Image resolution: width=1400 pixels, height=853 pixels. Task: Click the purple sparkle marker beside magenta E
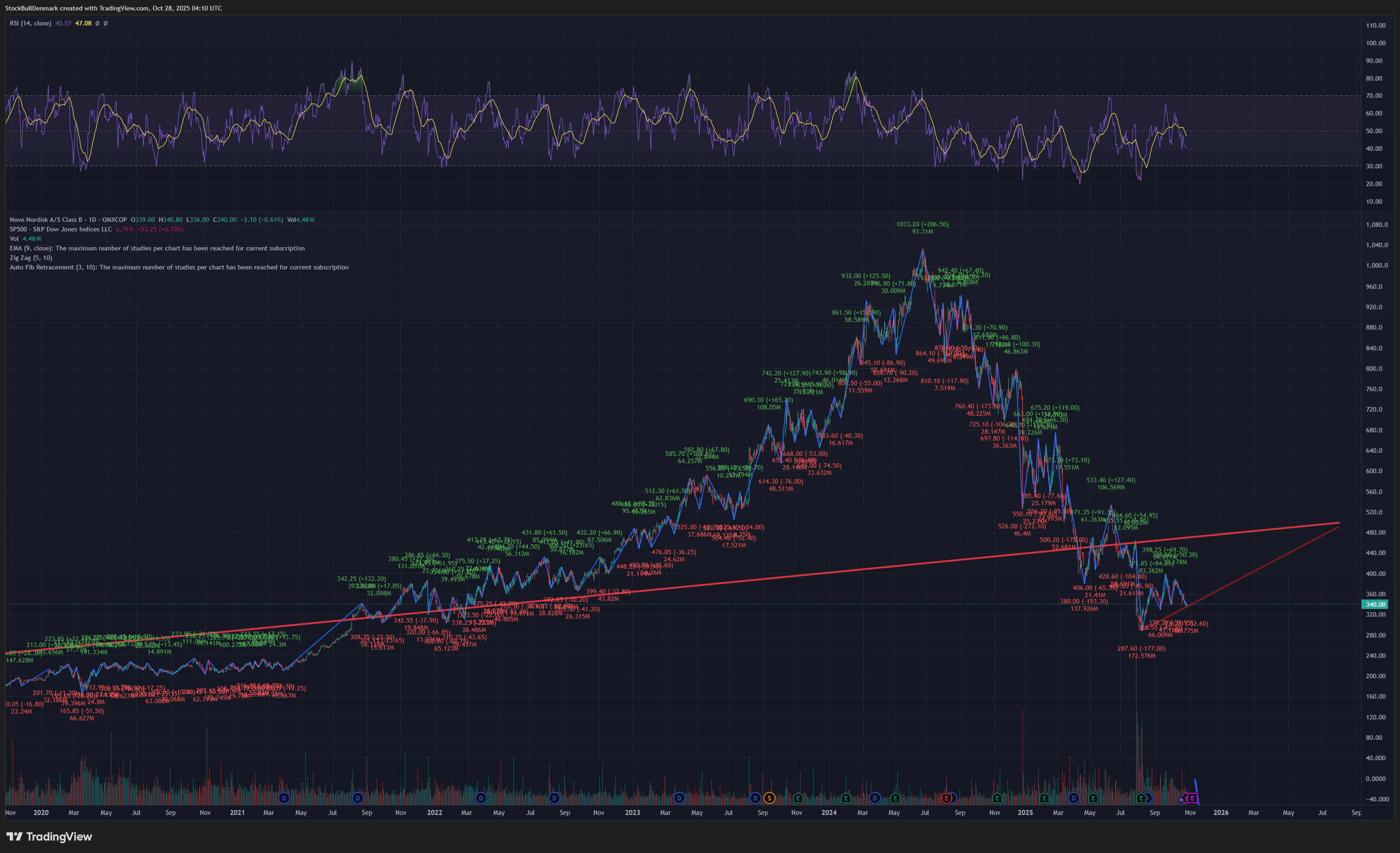tap(1182, 799)
